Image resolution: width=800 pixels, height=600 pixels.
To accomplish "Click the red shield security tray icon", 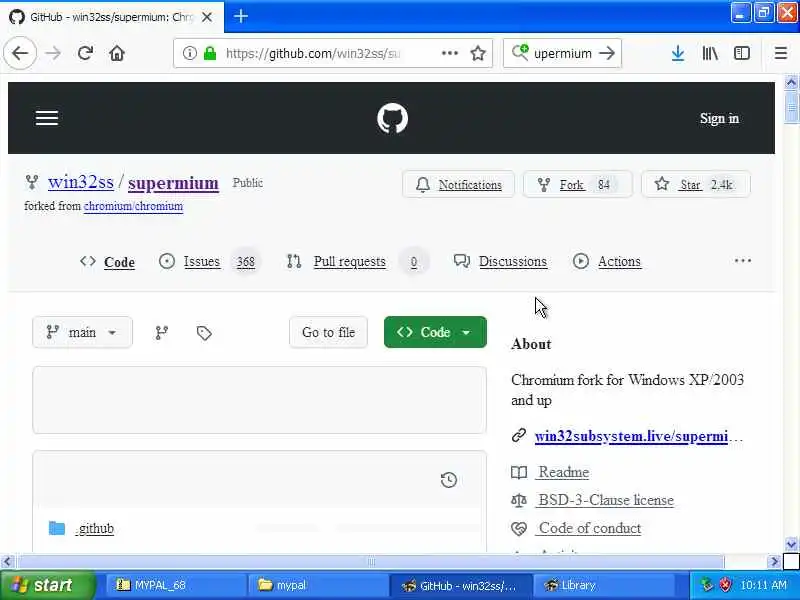I will coord(726,585).
